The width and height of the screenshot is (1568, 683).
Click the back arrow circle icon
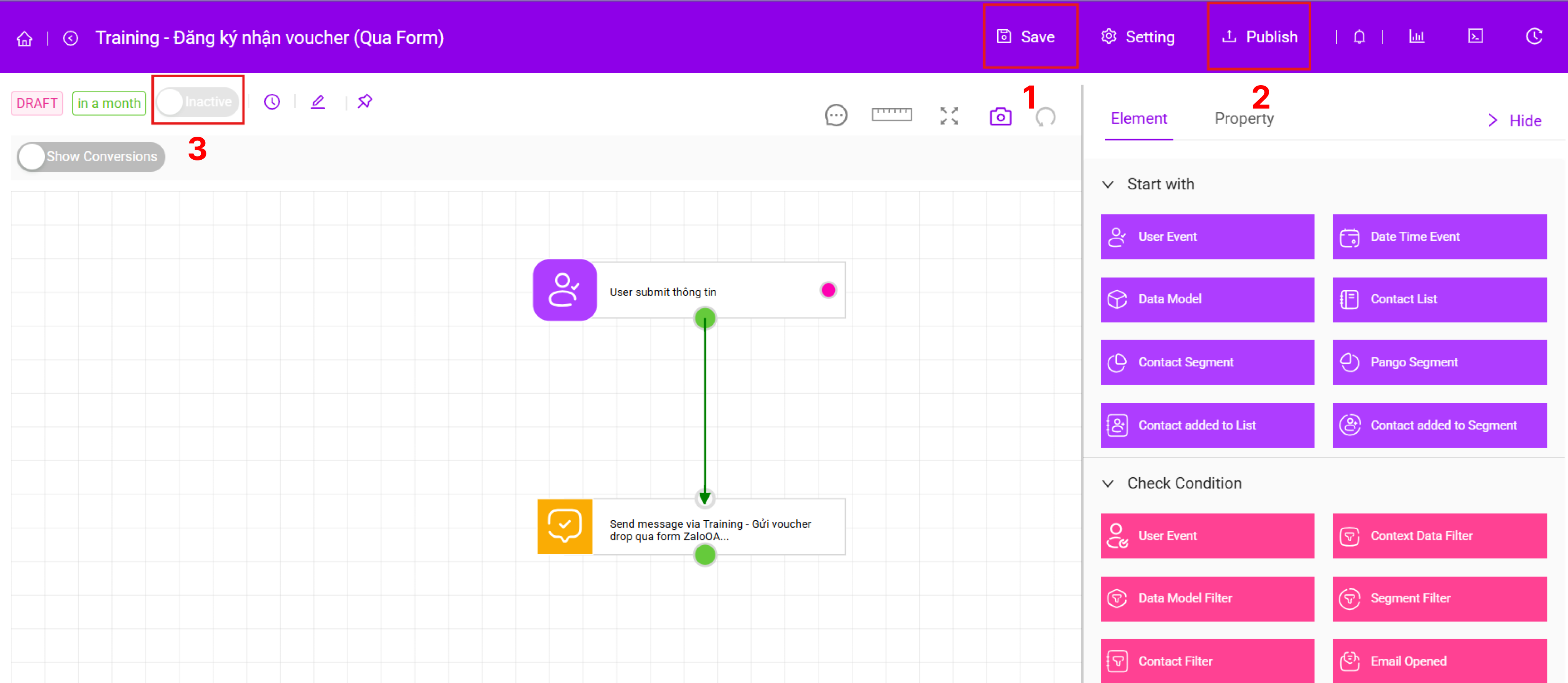(x=71, y=38)
